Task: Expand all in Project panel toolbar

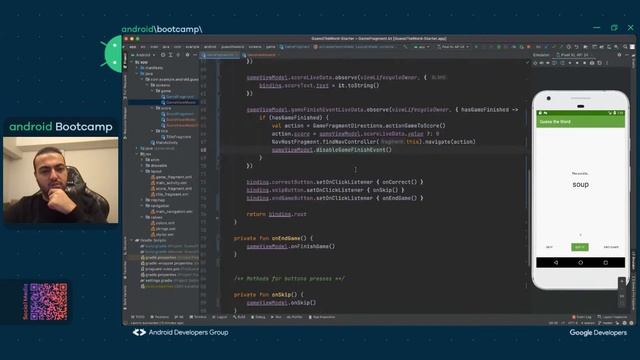Action: (x=171, y=55)
